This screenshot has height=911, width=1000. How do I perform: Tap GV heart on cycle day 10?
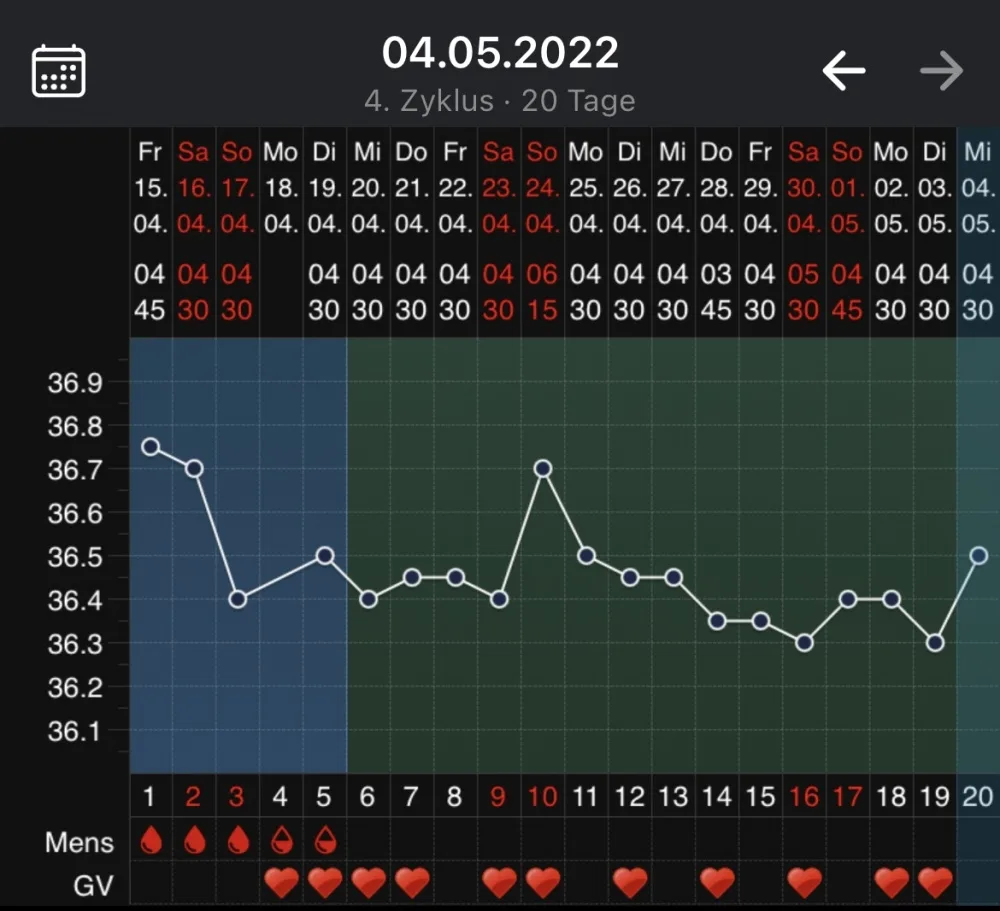[x=543, y=884]
